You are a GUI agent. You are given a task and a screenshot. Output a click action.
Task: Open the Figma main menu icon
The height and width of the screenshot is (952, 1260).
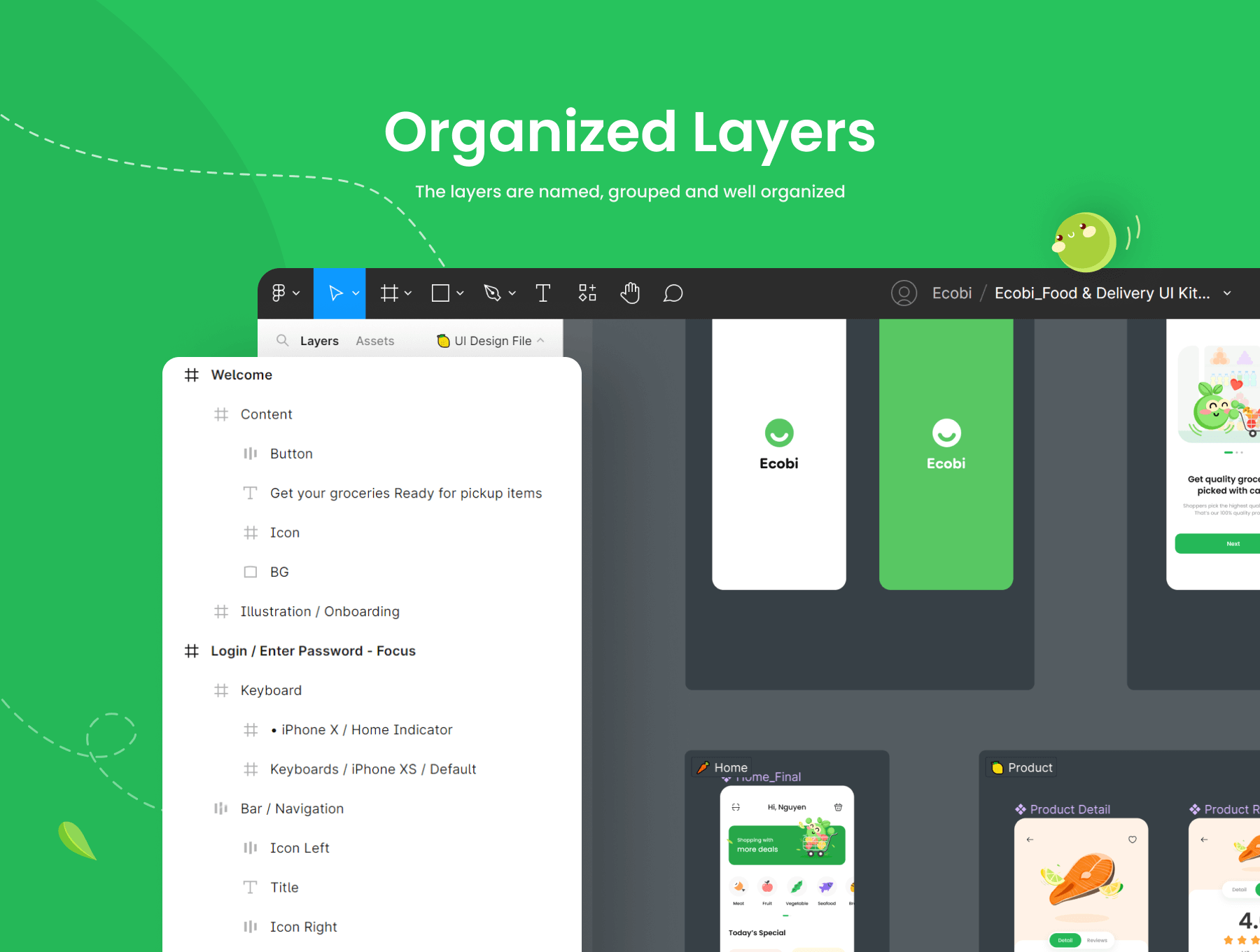(279, 293)
